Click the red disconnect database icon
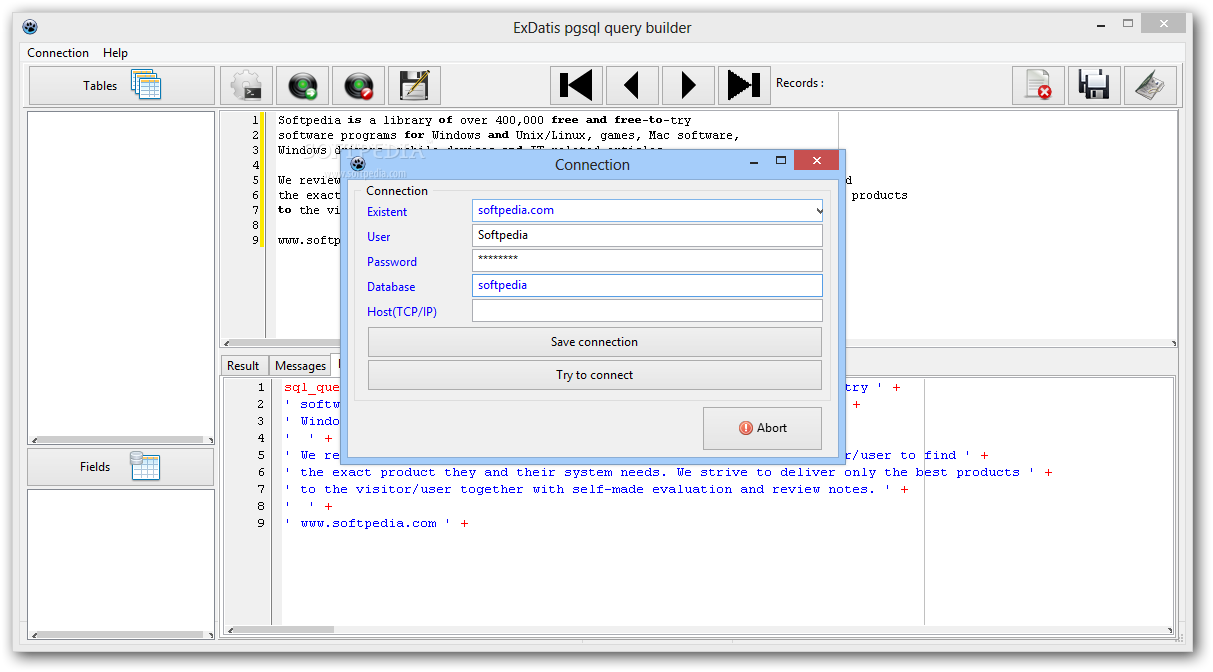 pyautogui.click(x=358, y=86)
